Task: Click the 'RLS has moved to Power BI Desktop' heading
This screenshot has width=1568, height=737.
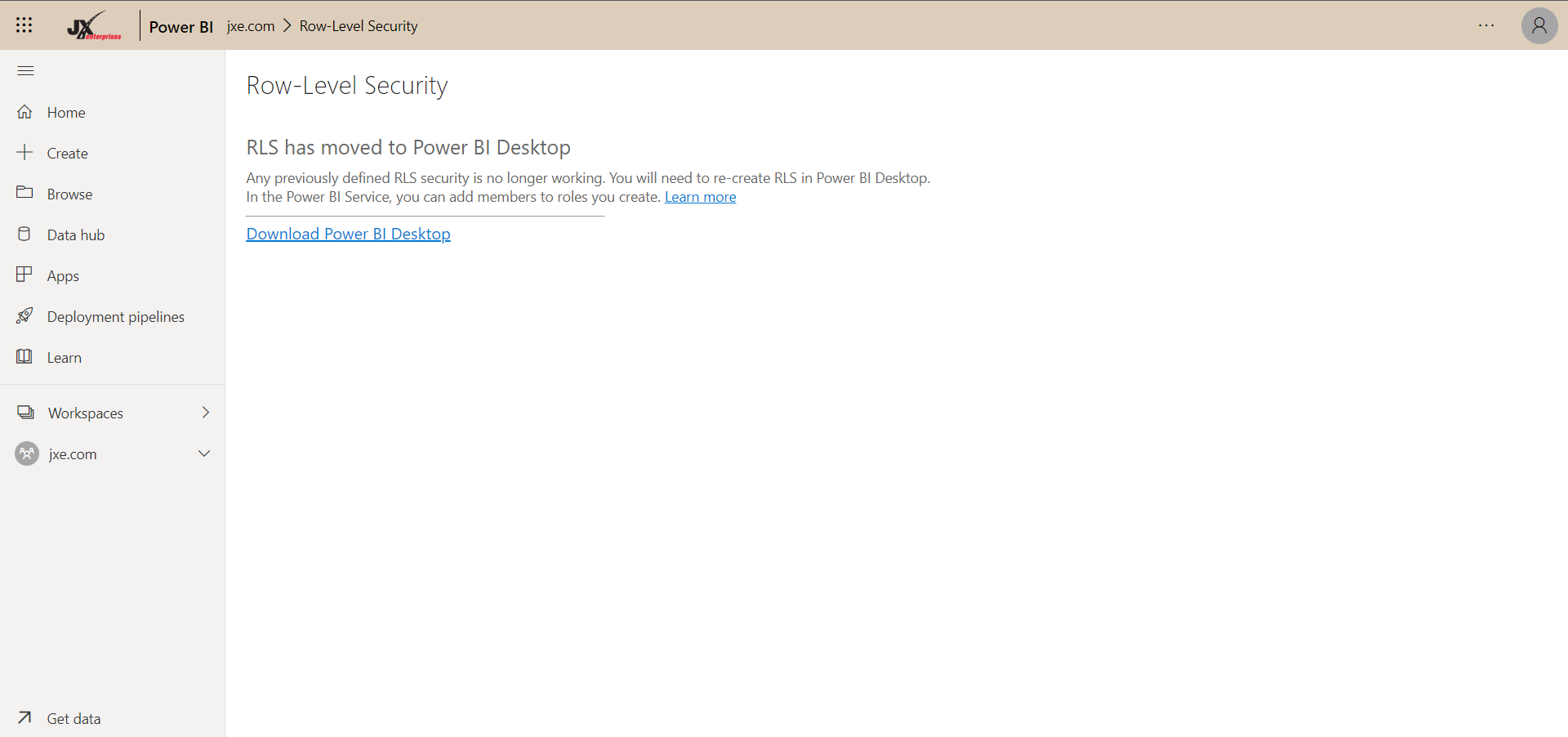Action: click(408, 147)
